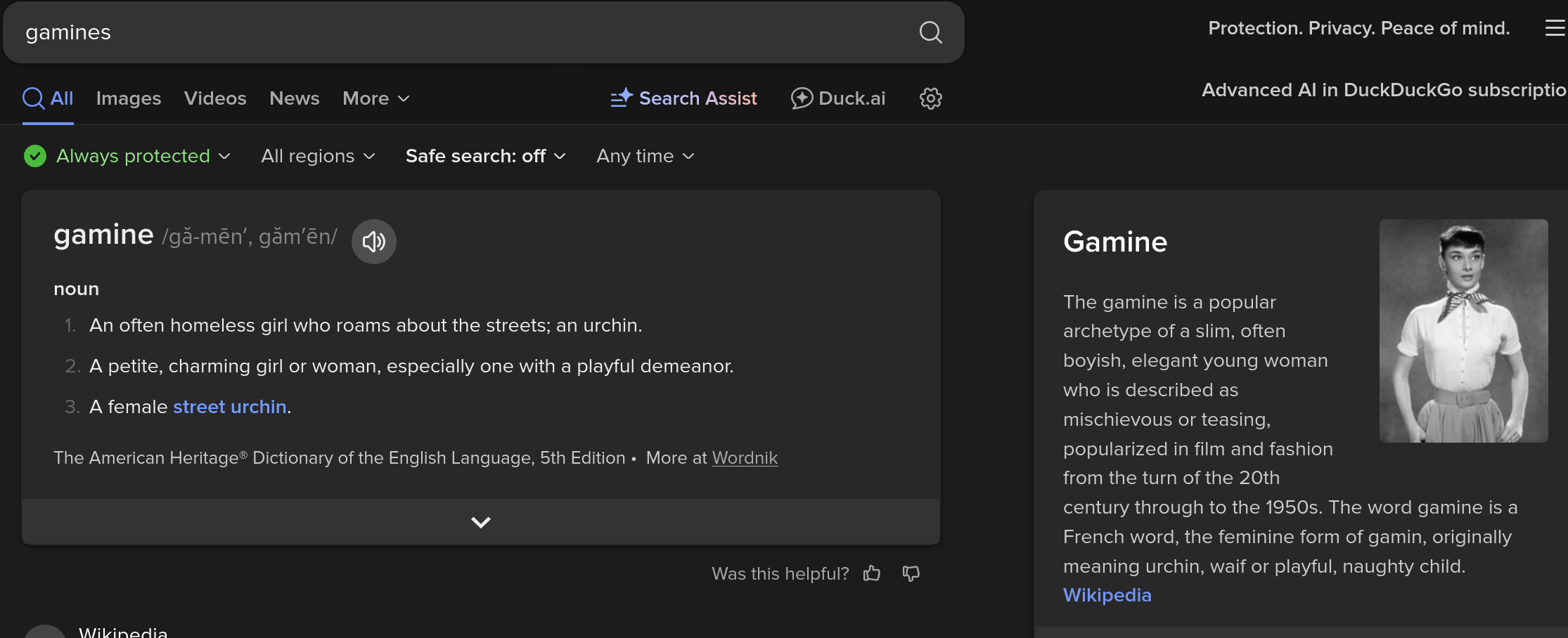Click definition 'A petite, charming girl or woman'

(411, 366)
